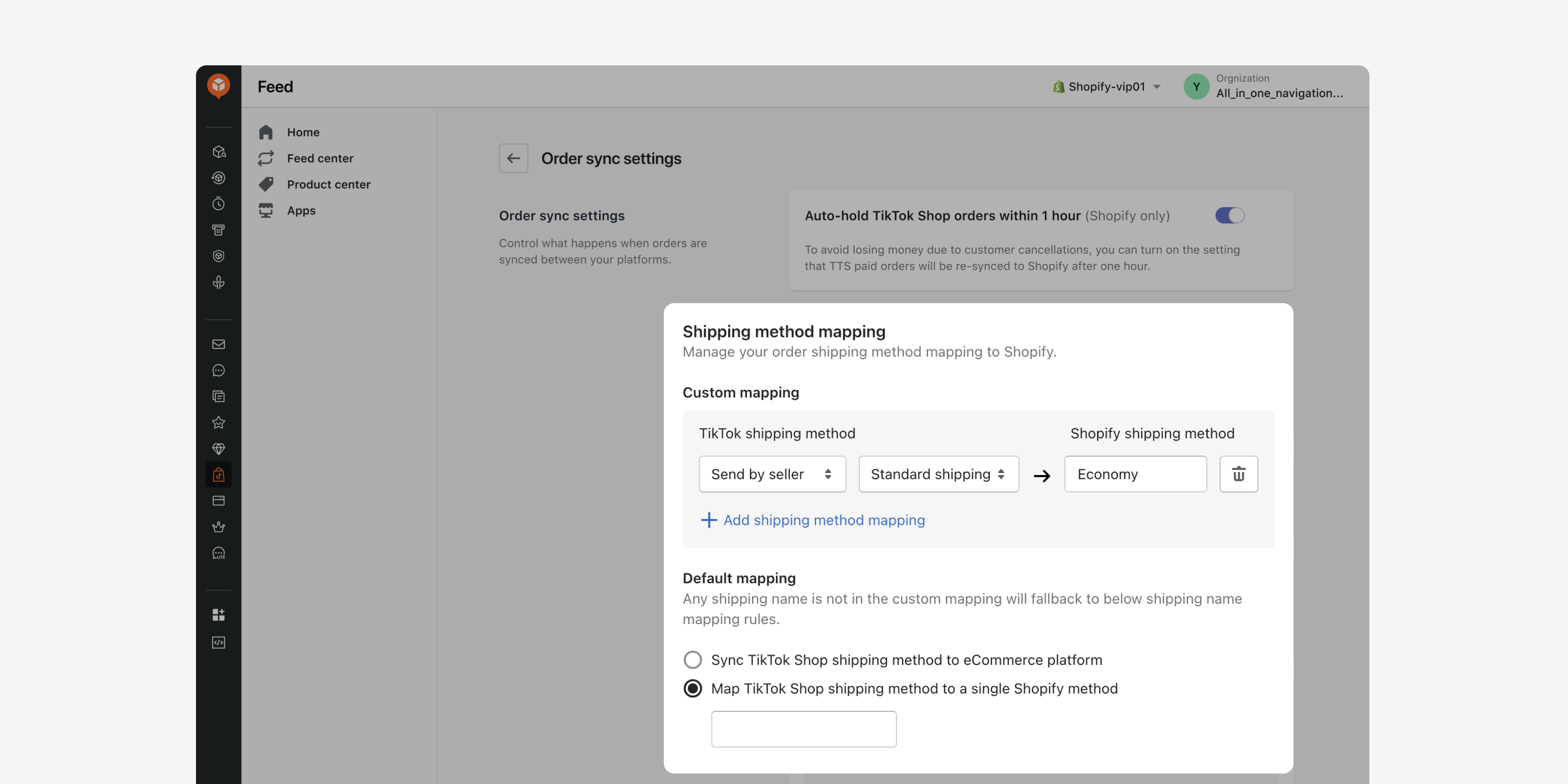Open the Send by seller dropdown
Viewport: 1568px width, 784px height.
point(772,474)
